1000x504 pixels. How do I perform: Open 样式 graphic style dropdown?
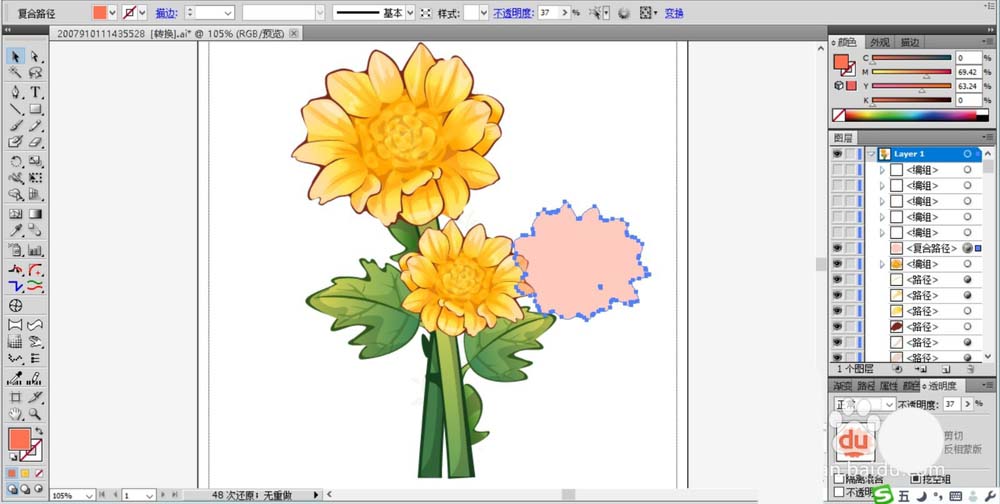coord(483,13)
